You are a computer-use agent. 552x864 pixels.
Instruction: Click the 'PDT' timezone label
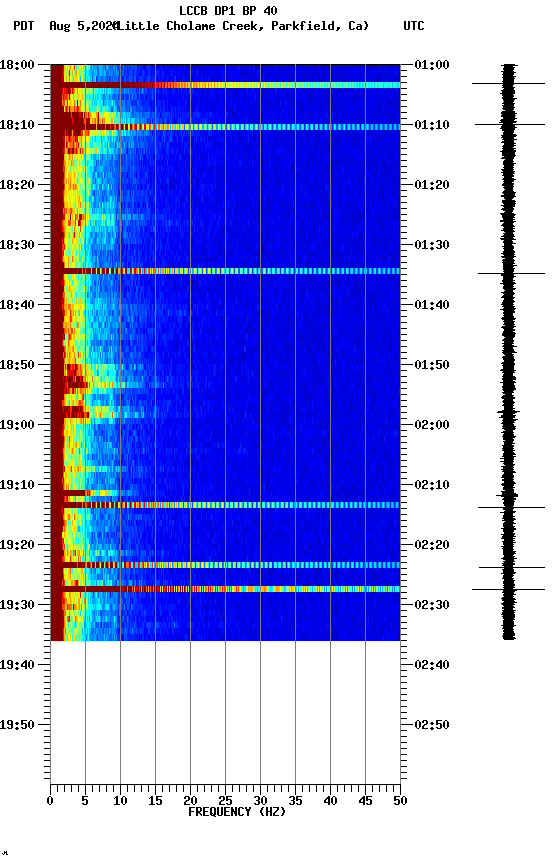tap(24, 26)
